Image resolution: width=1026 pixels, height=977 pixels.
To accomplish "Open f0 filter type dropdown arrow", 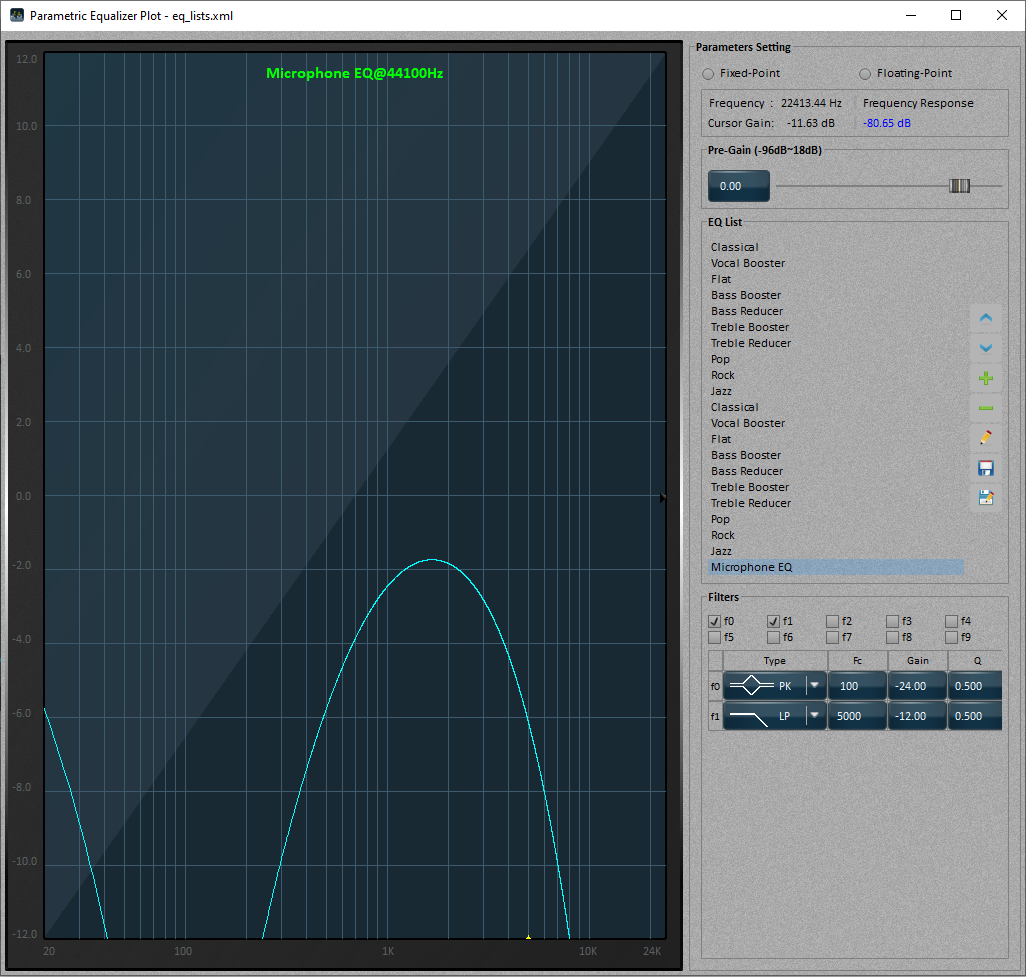I will (815, 686).
